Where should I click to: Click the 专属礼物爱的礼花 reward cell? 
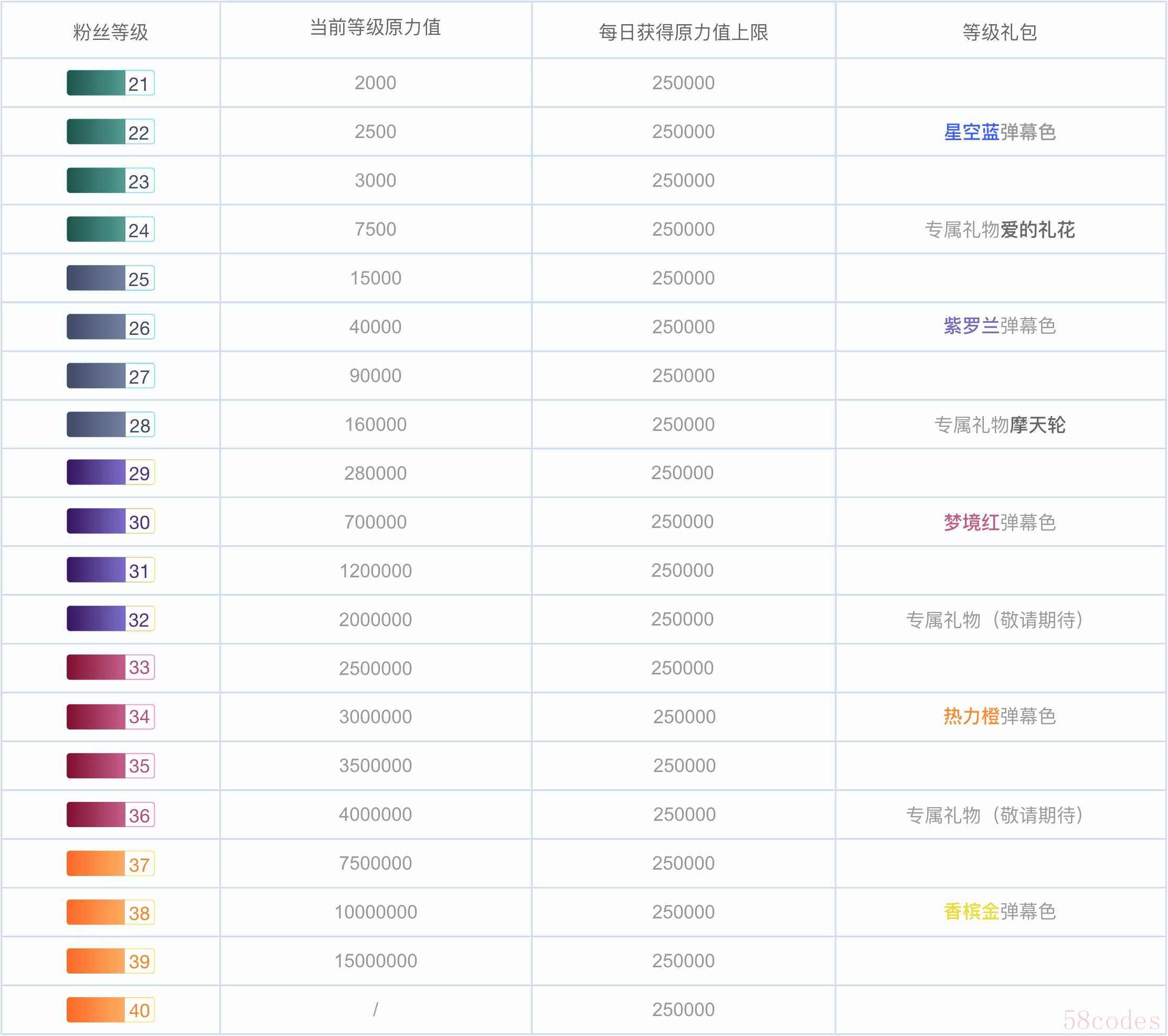[1000, 230]
